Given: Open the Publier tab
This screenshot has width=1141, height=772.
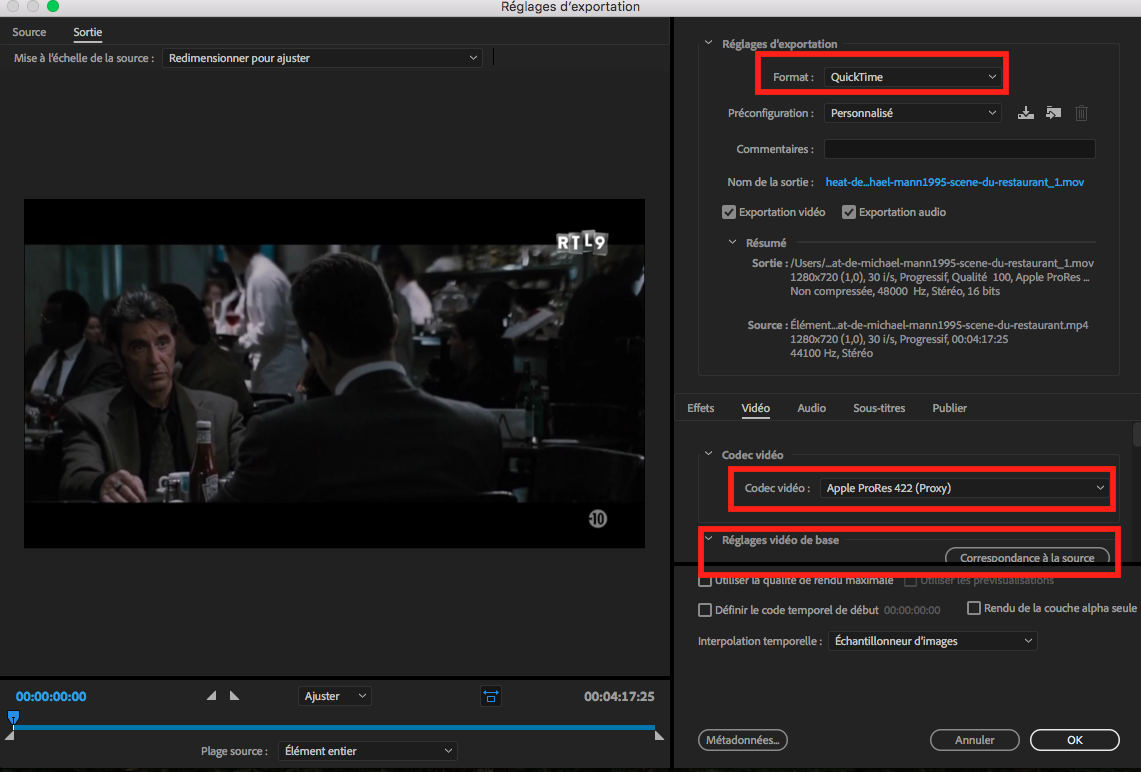Looking at the screenshot, I should pyautogui.click(x=950, y=408).
